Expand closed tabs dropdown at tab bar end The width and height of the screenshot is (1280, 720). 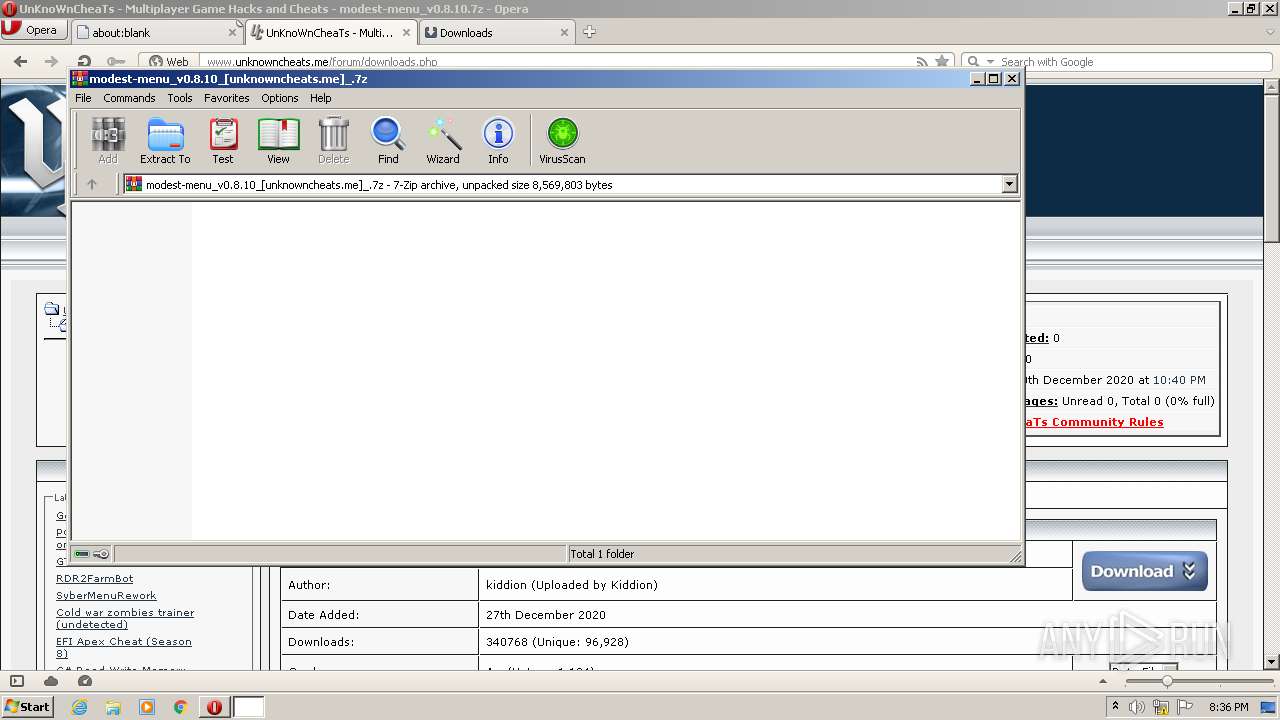(x=1268, y=32)
